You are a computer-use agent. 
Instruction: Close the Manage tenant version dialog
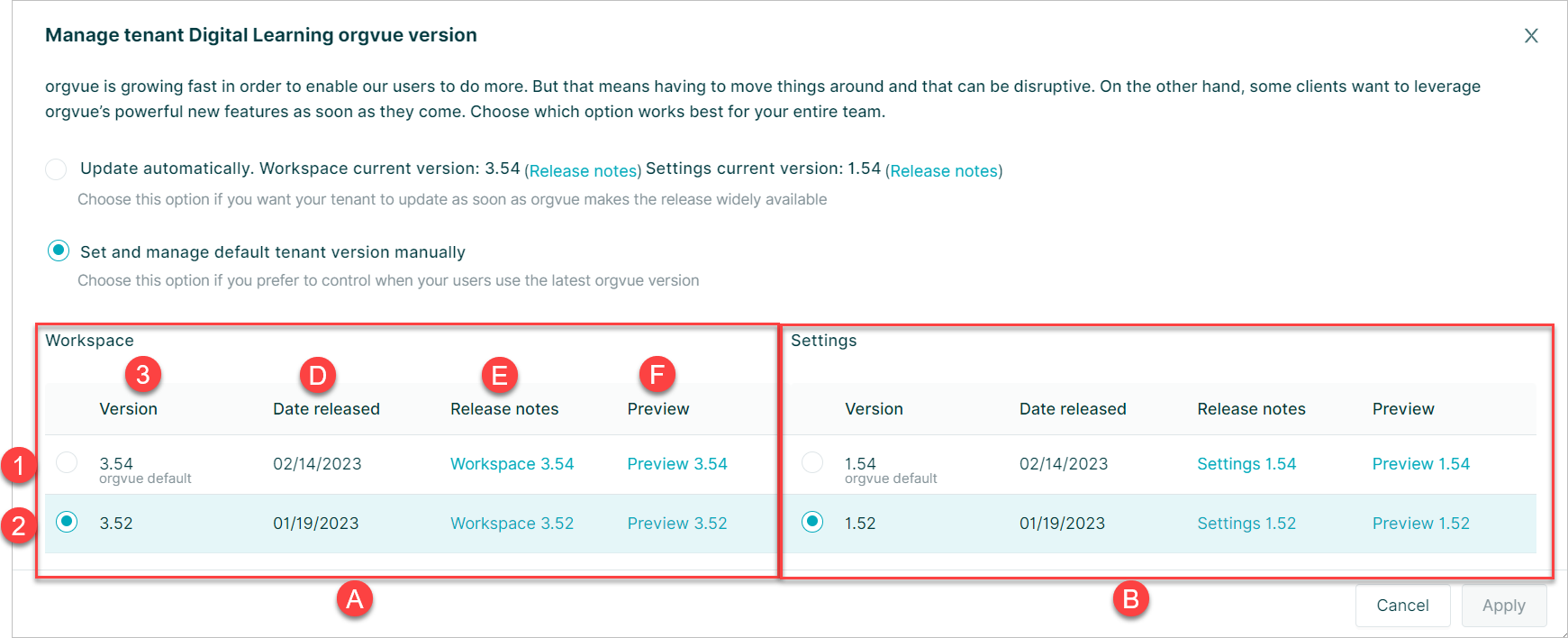(1531, 36)
